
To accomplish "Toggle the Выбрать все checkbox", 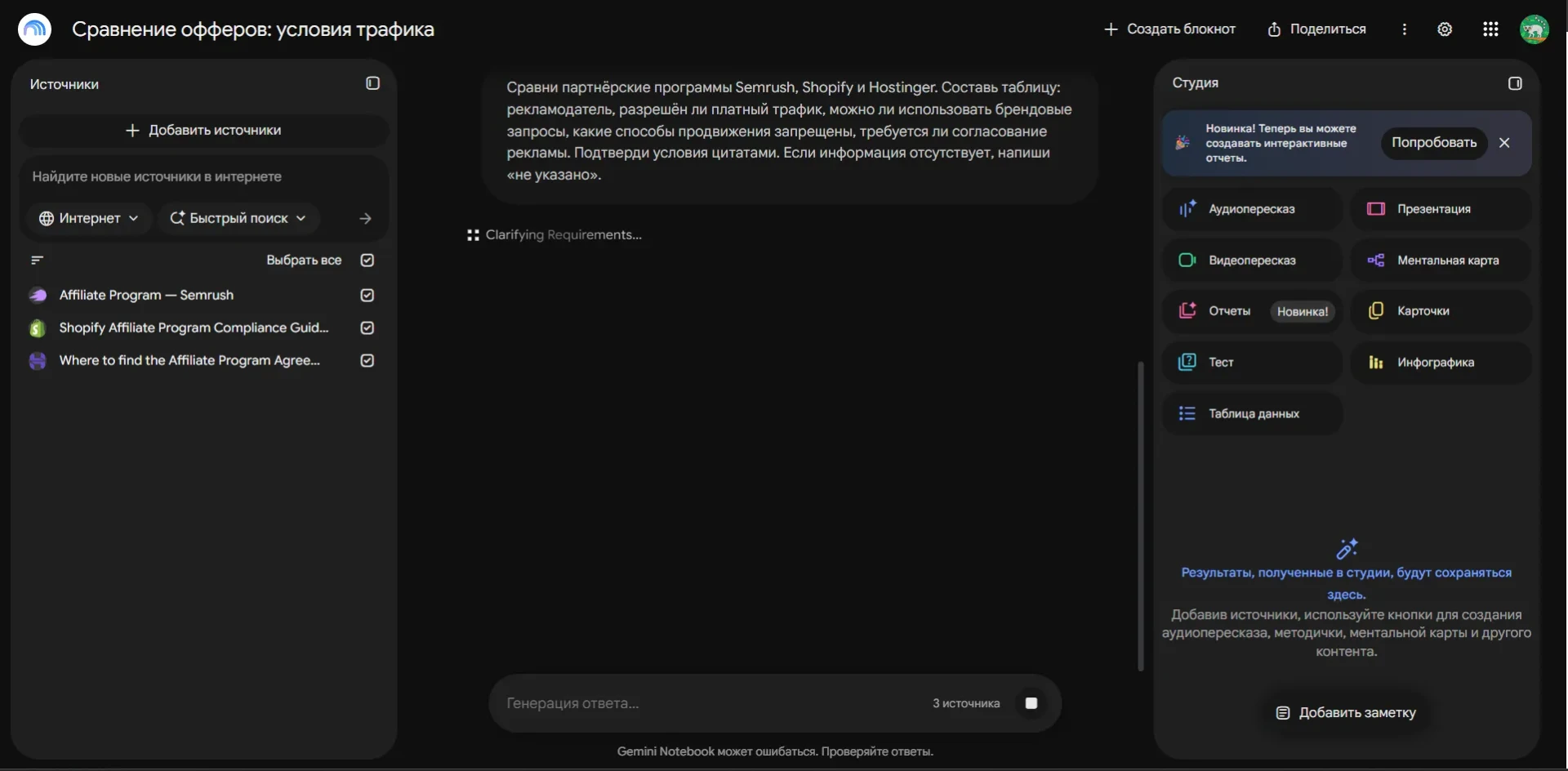I will [x=367, y=260].
